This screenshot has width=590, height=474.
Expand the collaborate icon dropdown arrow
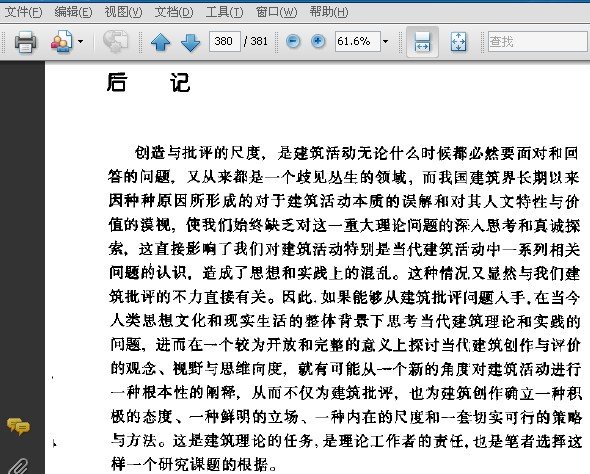[80, 41]
